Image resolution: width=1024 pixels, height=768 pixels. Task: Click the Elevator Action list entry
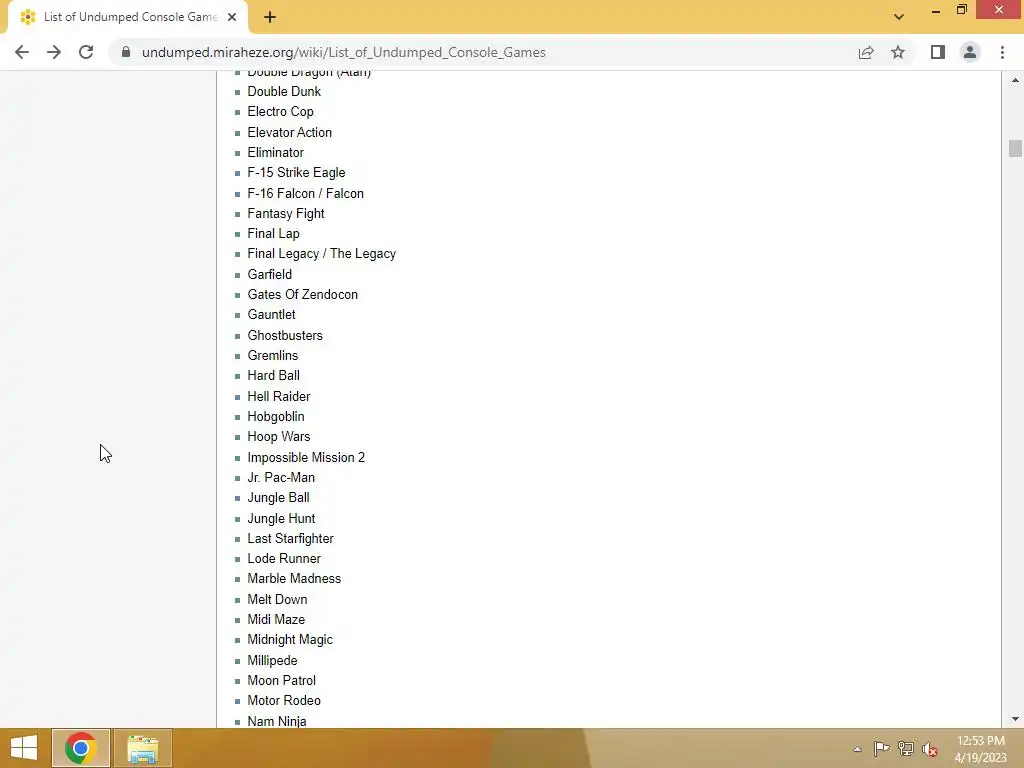[x=289, y=132]
